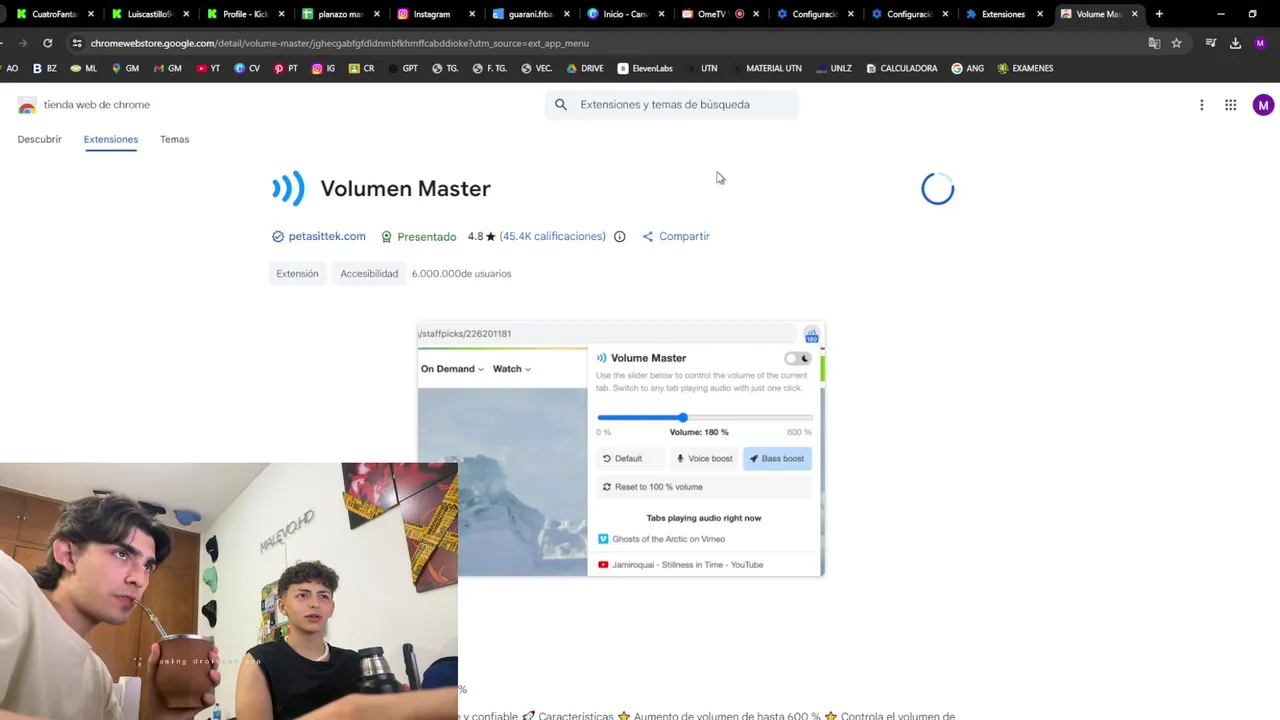This screenshot has width=1280, height=720.
Task: Open the ElevenLabs bookmark
Action: tap(645, 68)
